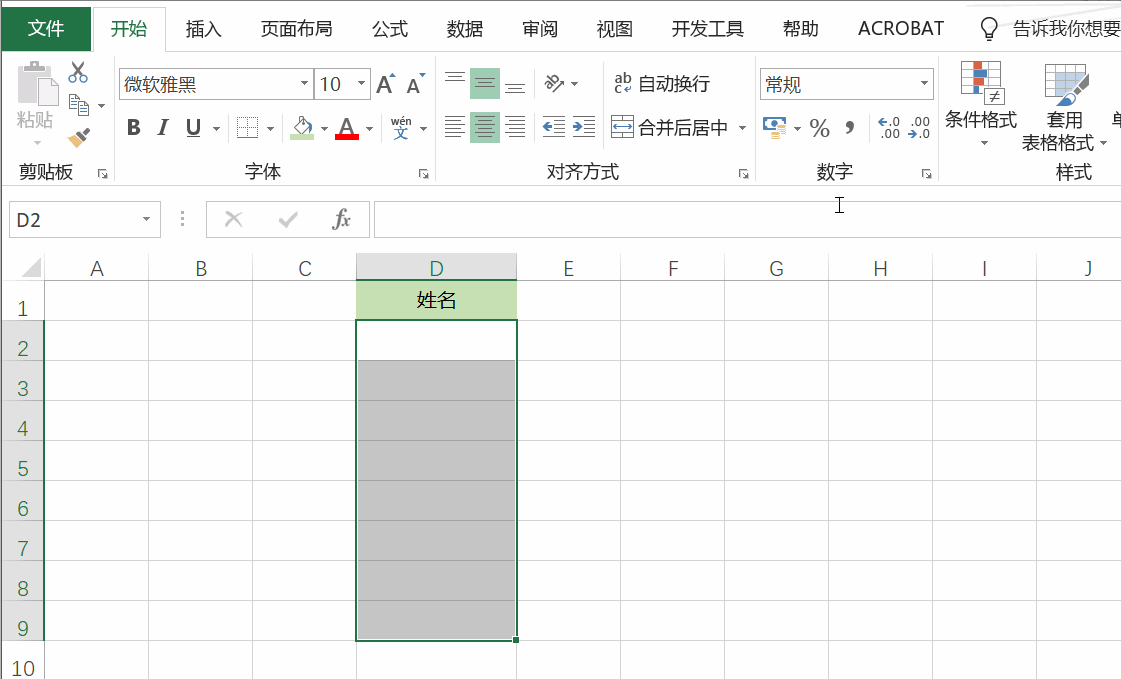Apply italic formatting

point(161,127)
